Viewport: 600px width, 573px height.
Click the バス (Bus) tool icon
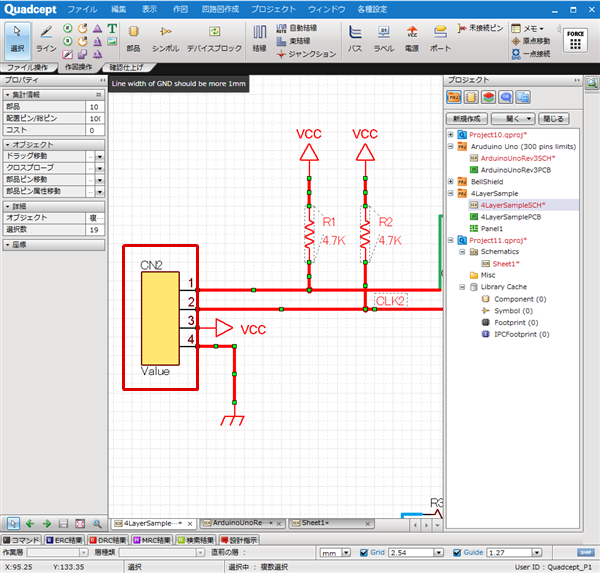pos(355,38)
